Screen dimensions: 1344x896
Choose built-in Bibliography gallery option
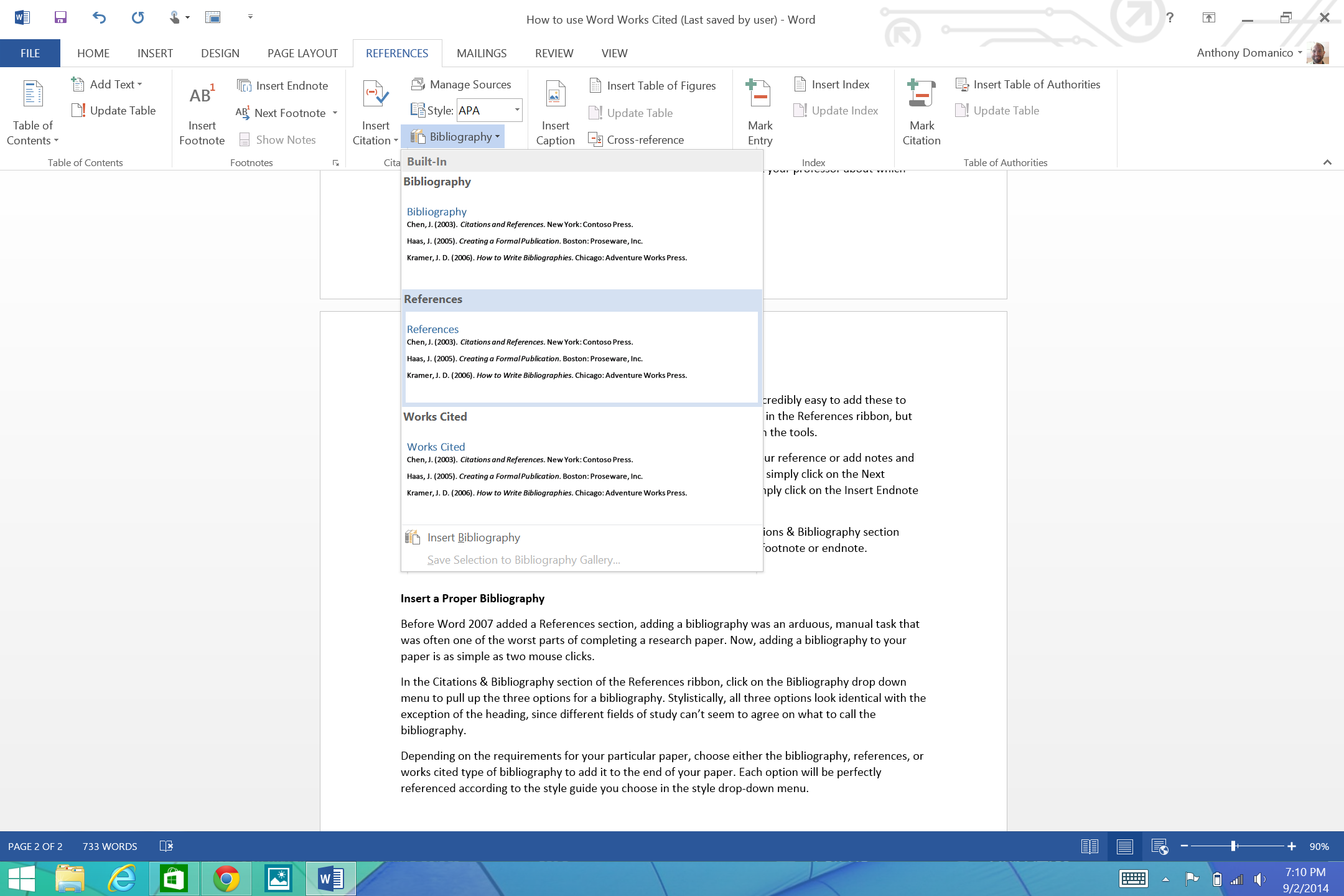click(x=582, y=230)
